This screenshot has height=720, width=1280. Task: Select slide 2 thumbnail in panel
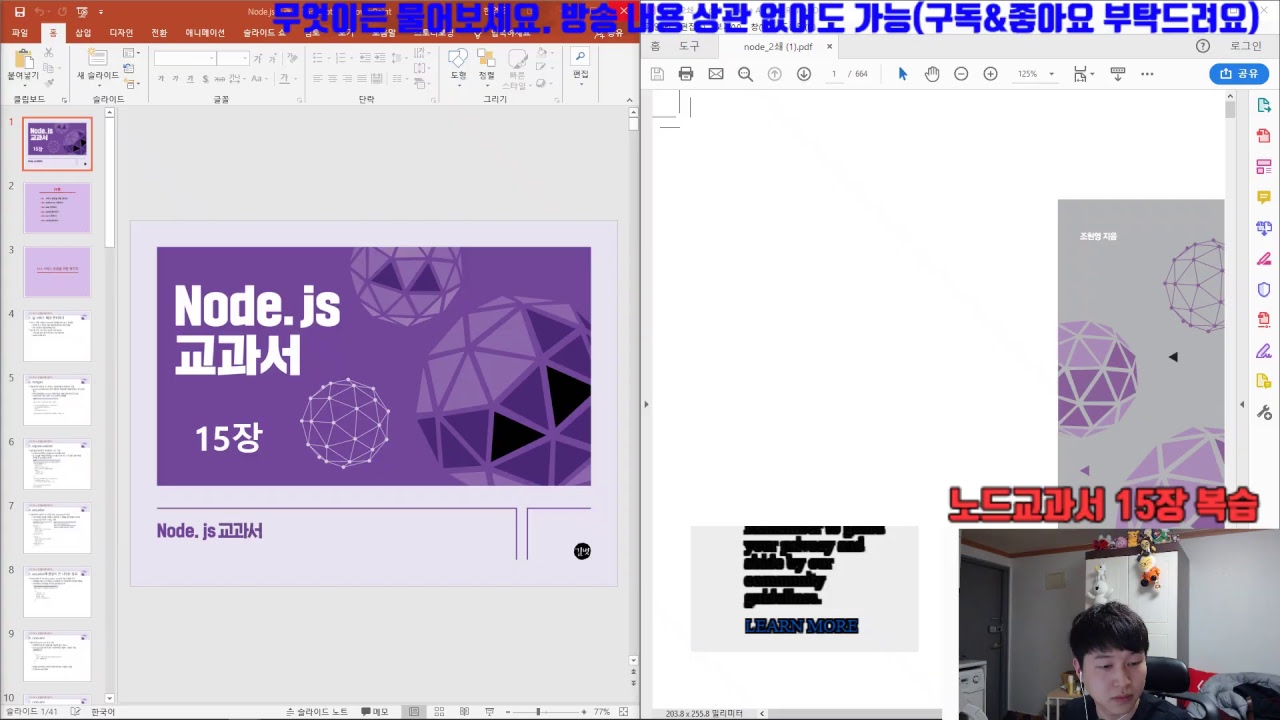tap(57, 208)
